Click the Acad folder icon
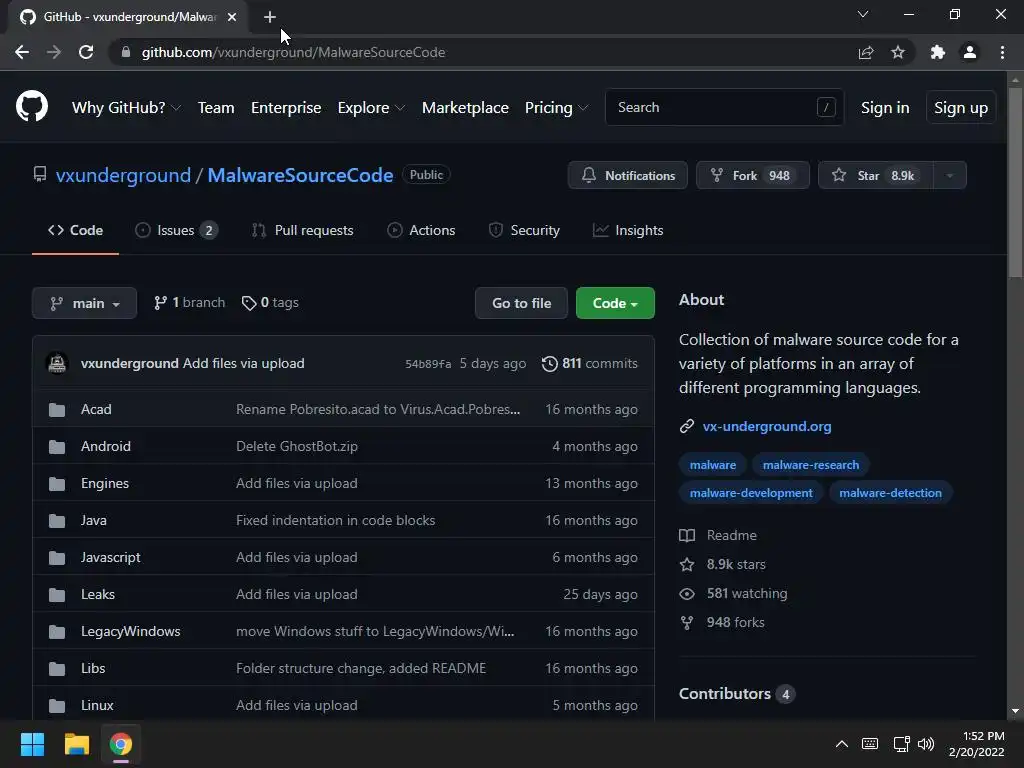1024x768 pixels. click(x=57, y=409)
